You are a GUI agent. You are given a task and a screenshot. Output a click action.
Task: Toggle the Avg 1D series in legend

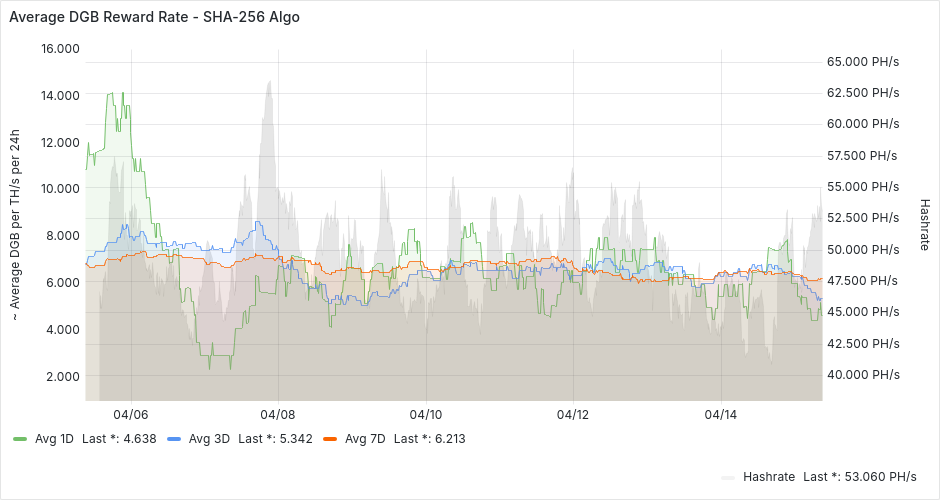(54, 439)
